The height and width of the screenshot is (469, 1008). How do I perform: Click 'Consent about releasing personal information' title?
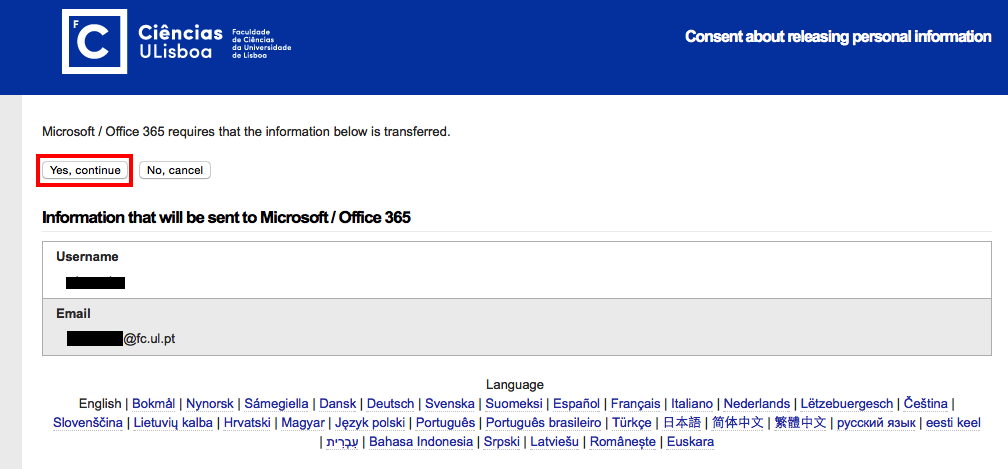point(838,37)
